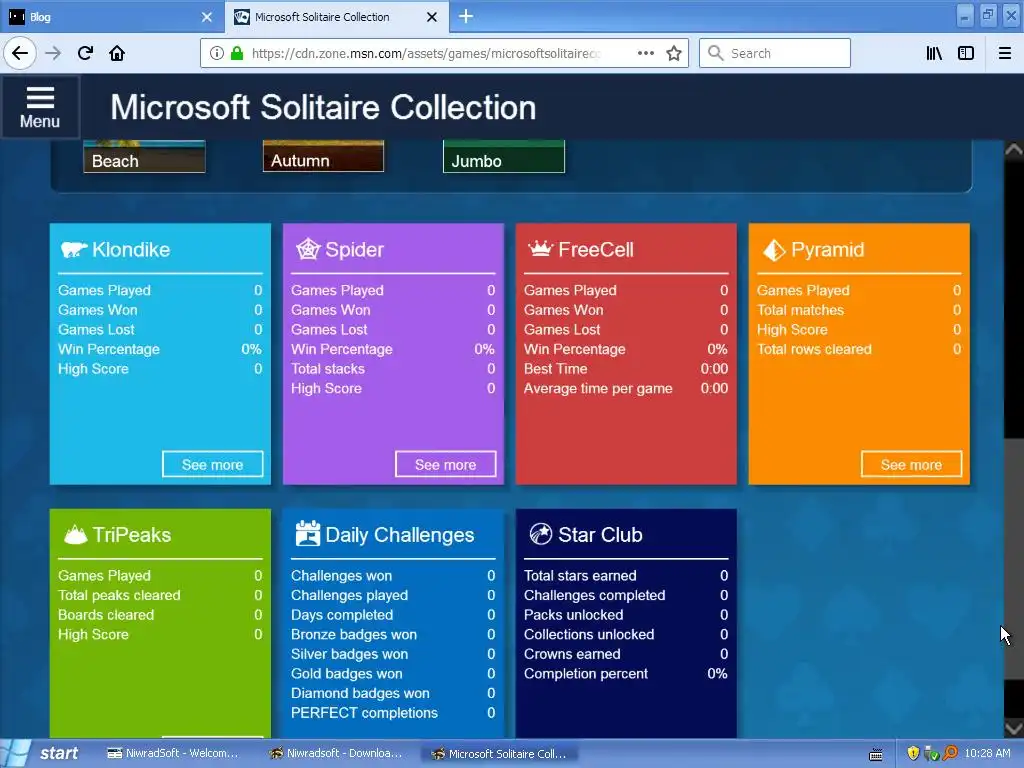Click Average time per game row

(626, 389)
